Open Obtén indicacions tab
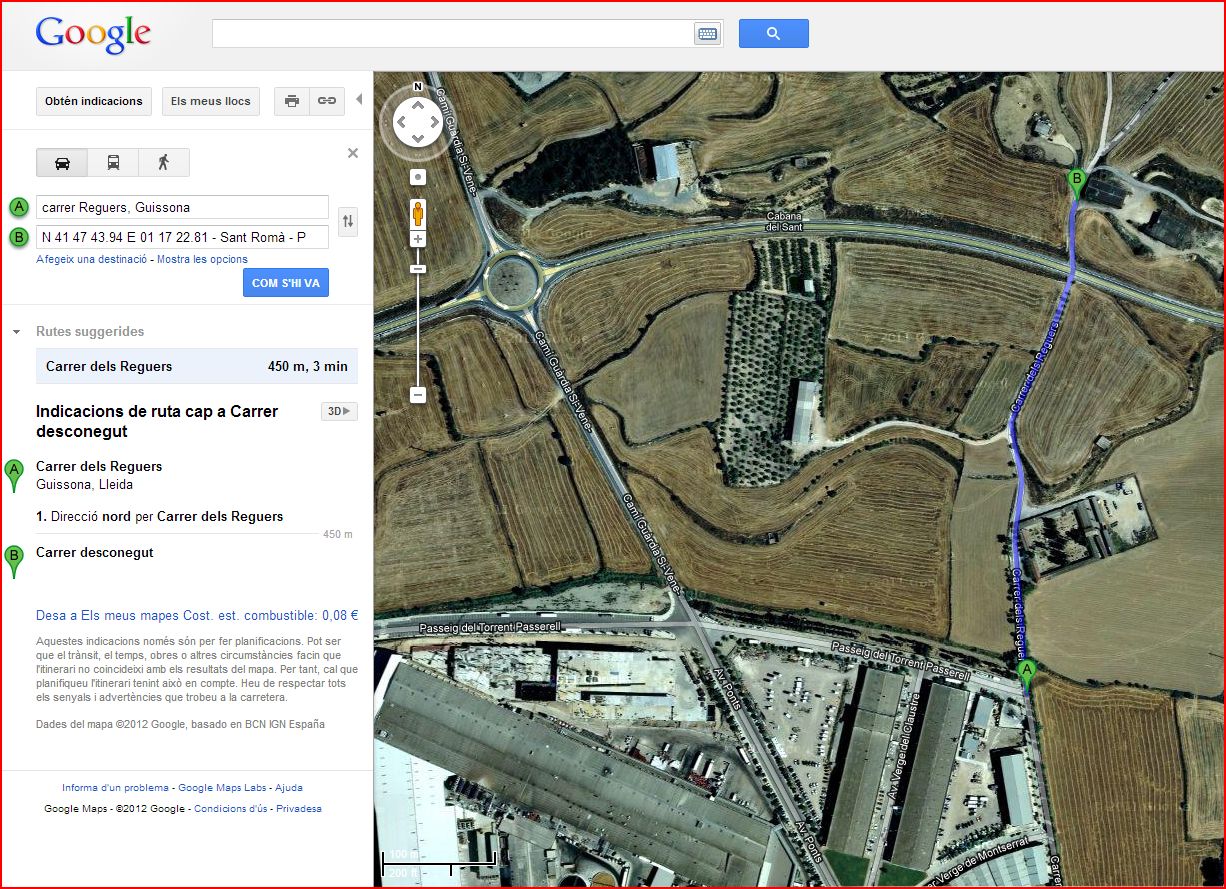Image resolution: width=1226 pixels, height=889 pixels. tap(95, 101)
